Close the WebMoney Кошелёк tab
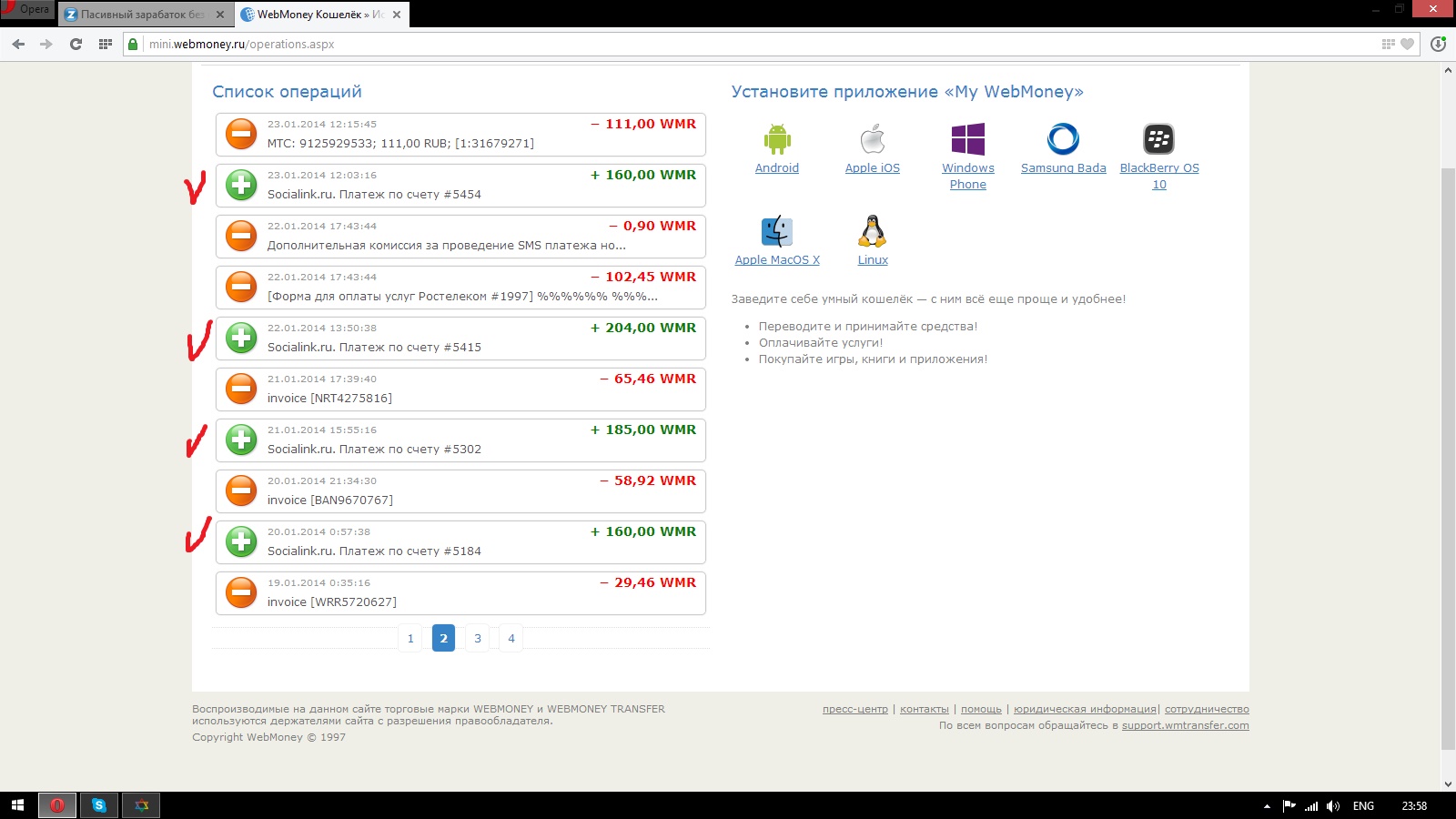 [397, 15]
